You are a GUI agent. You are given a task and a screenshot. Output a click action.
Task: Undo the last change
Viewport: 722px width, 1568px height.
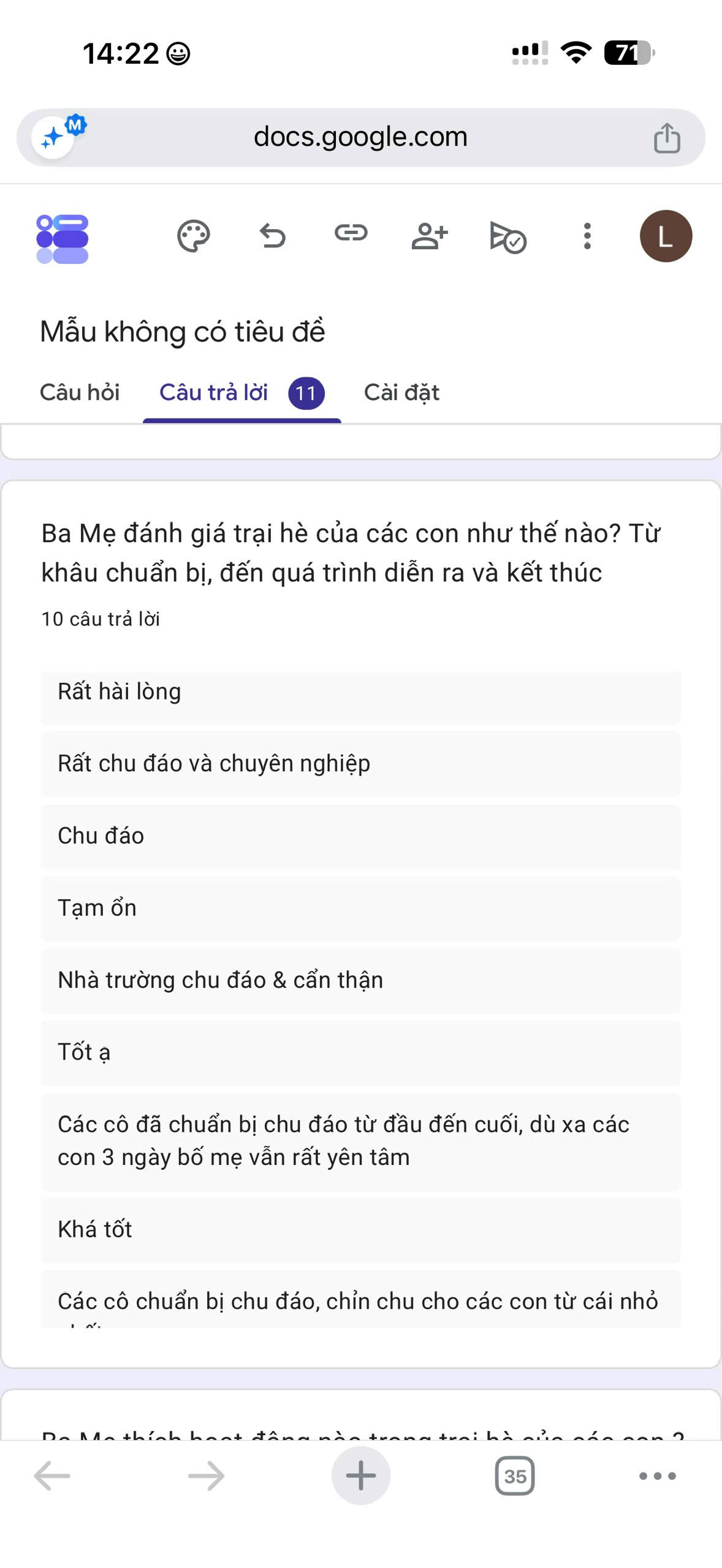(x=272, y=236)
